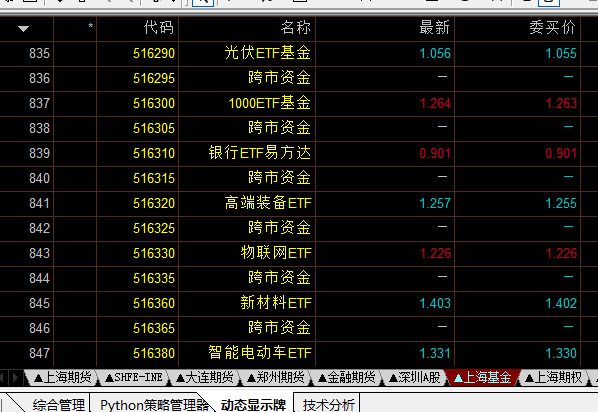Click the market tabs scroll-right arrow
Screen dimensions: 598x412
click(x=16, y=378)
